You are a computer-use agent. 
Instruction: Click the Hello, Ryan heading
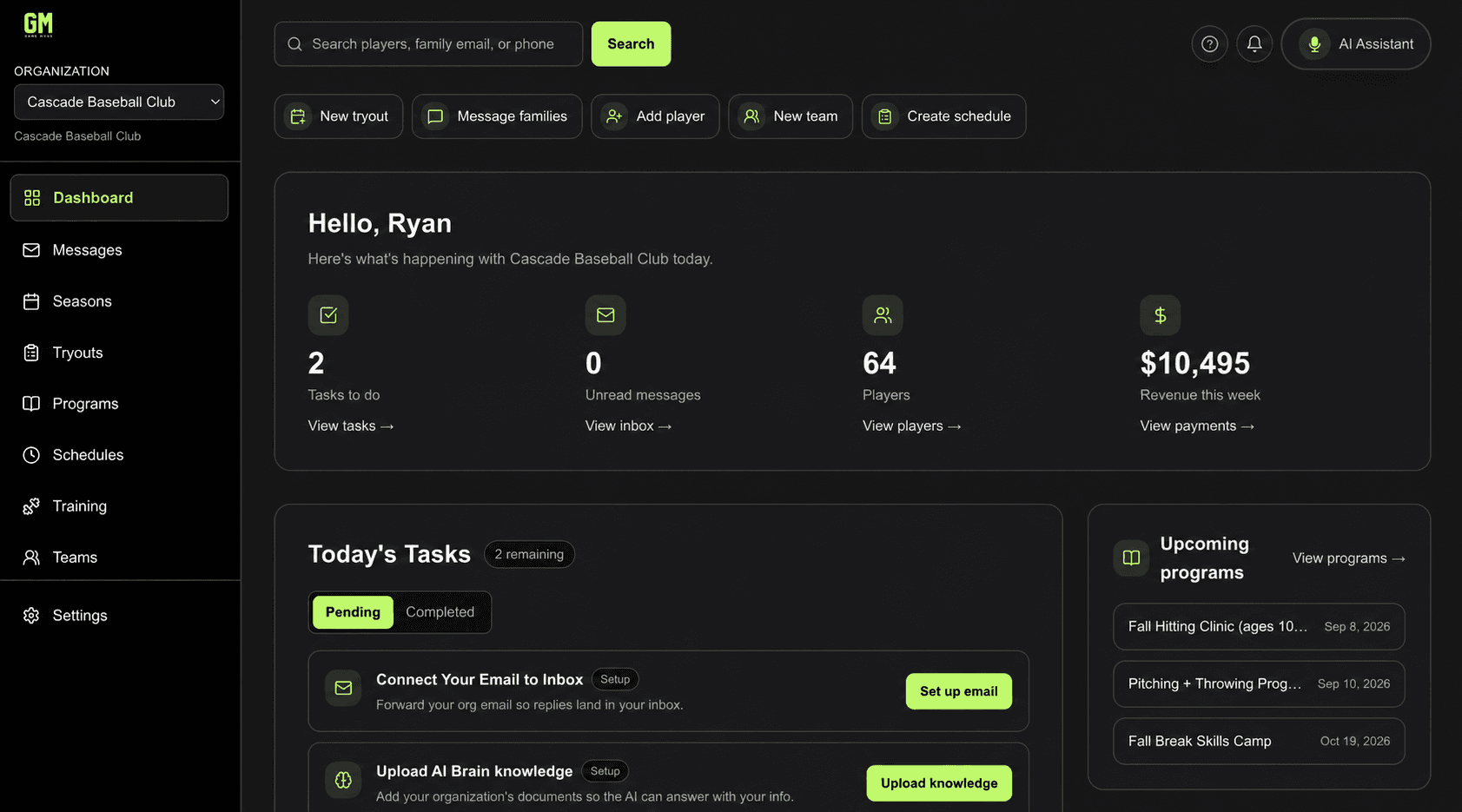380,223
